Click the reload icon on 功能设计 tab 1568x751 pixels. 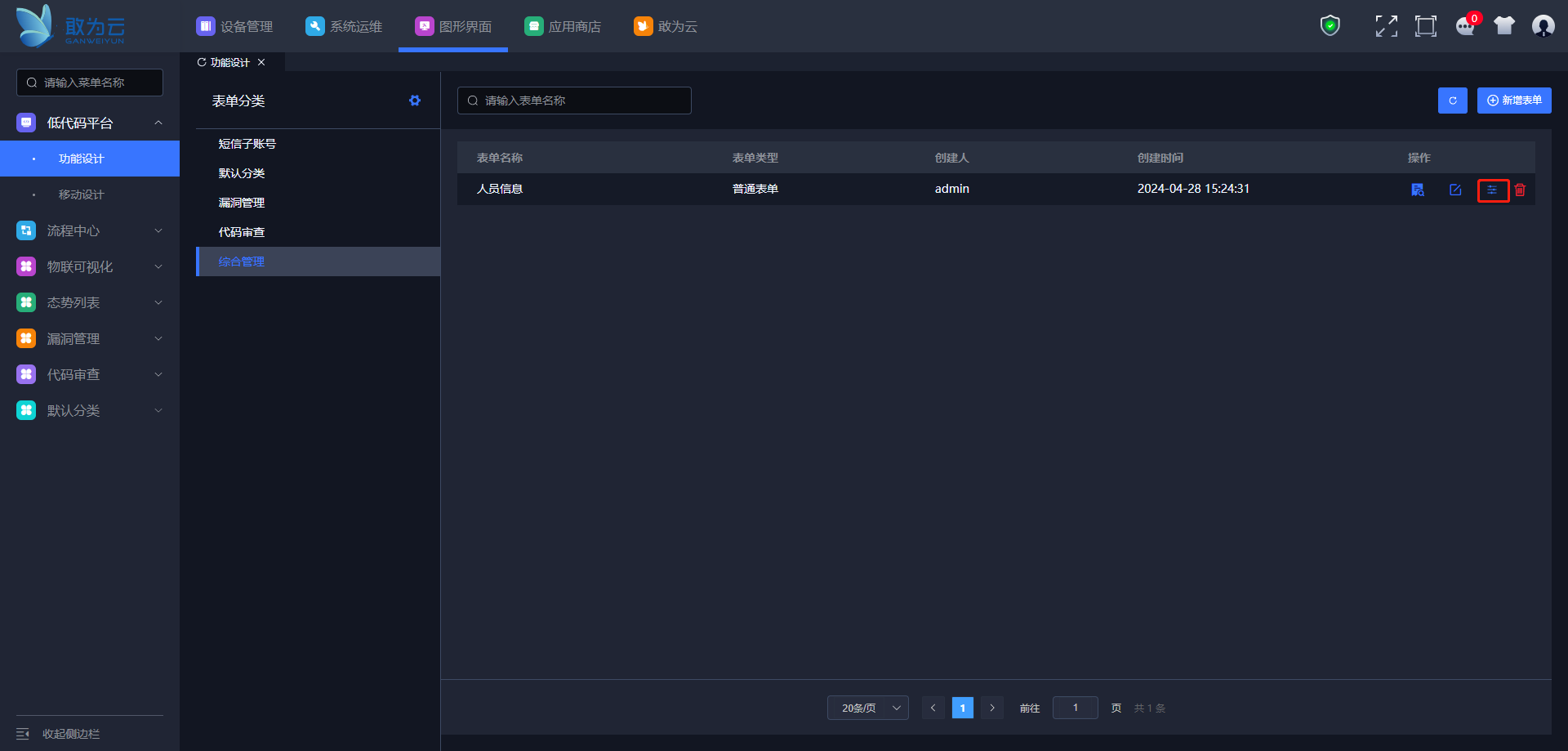click(202, 62)
